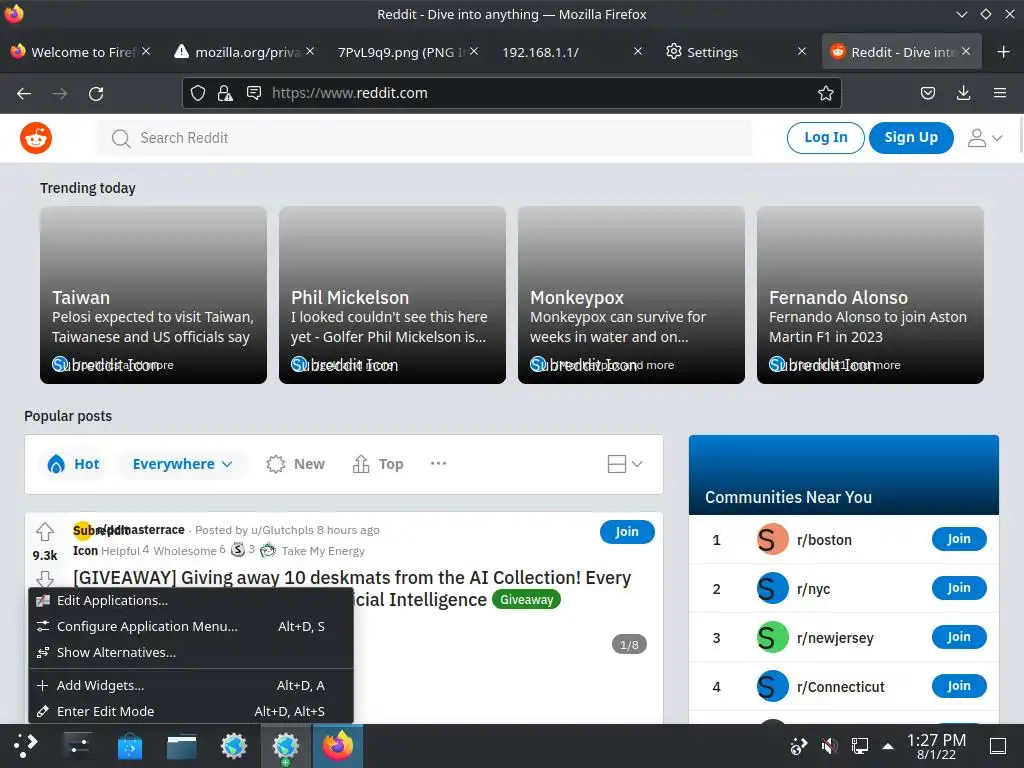This screenshot has height=768, width=1024.
Task: Open the Taiwan trending card
Action: pos(153,295)
